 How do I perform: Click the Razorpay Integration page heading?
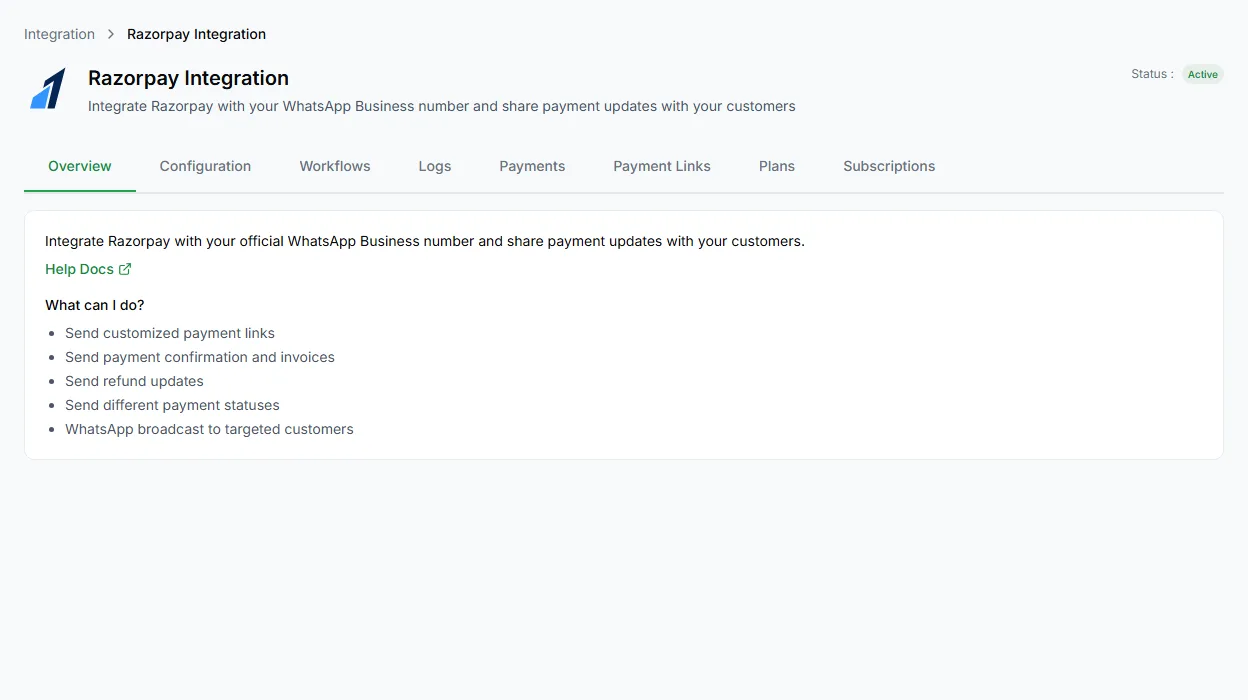pyautogui.click(x=188, y=78)
